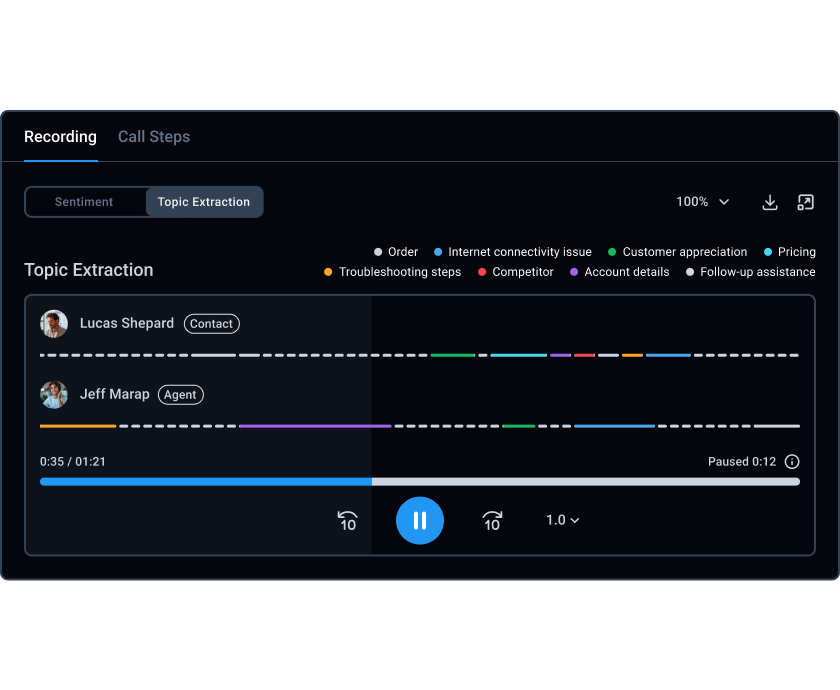Click the purple Account details segment in Jeff's timeline

[314, 426]
